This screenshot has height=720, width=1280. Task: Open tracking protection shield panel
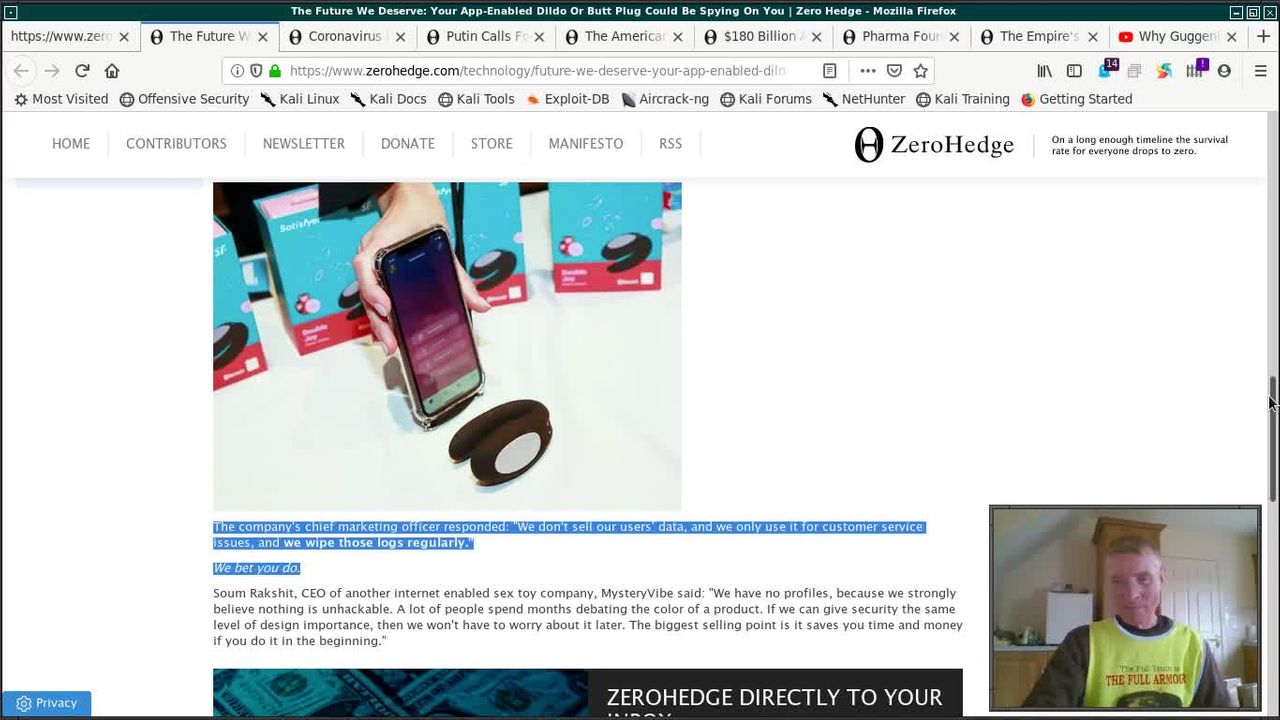[x=256, y=71]
